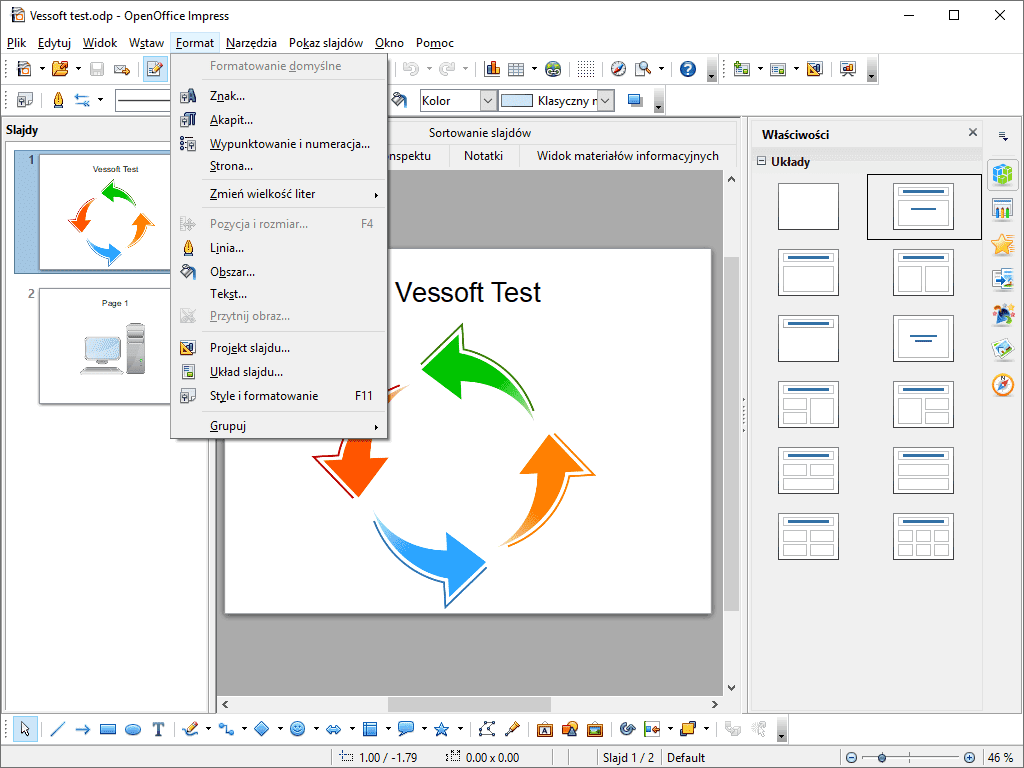Choose the blank slide layout

click(808, 206)
